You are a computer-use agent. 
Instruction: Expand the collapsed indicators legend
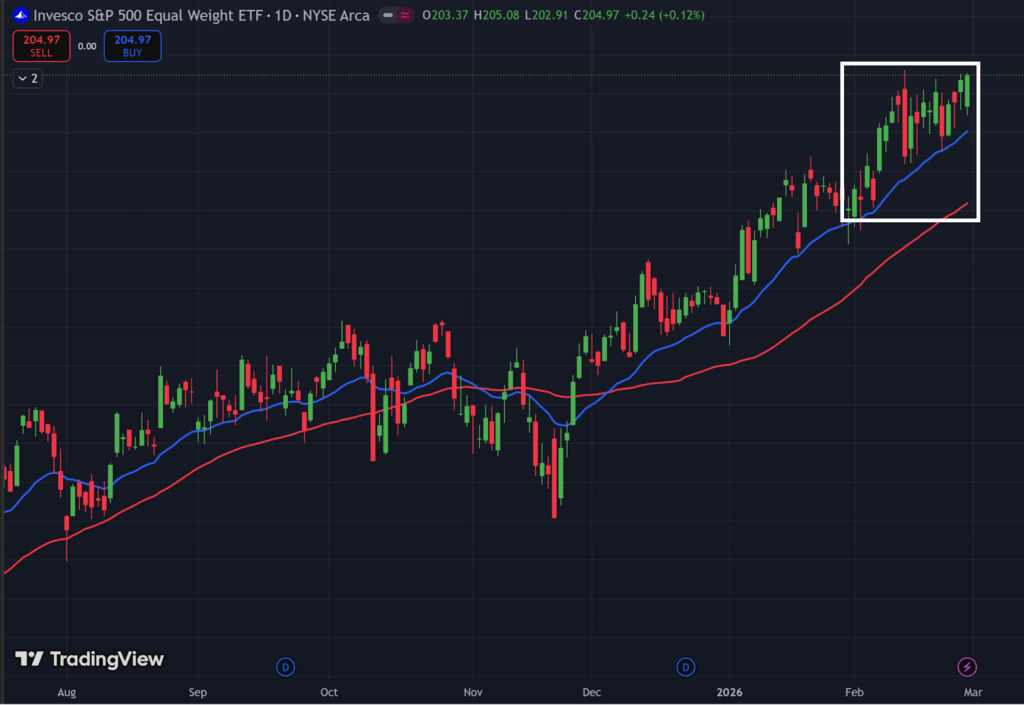coord(27,78)
